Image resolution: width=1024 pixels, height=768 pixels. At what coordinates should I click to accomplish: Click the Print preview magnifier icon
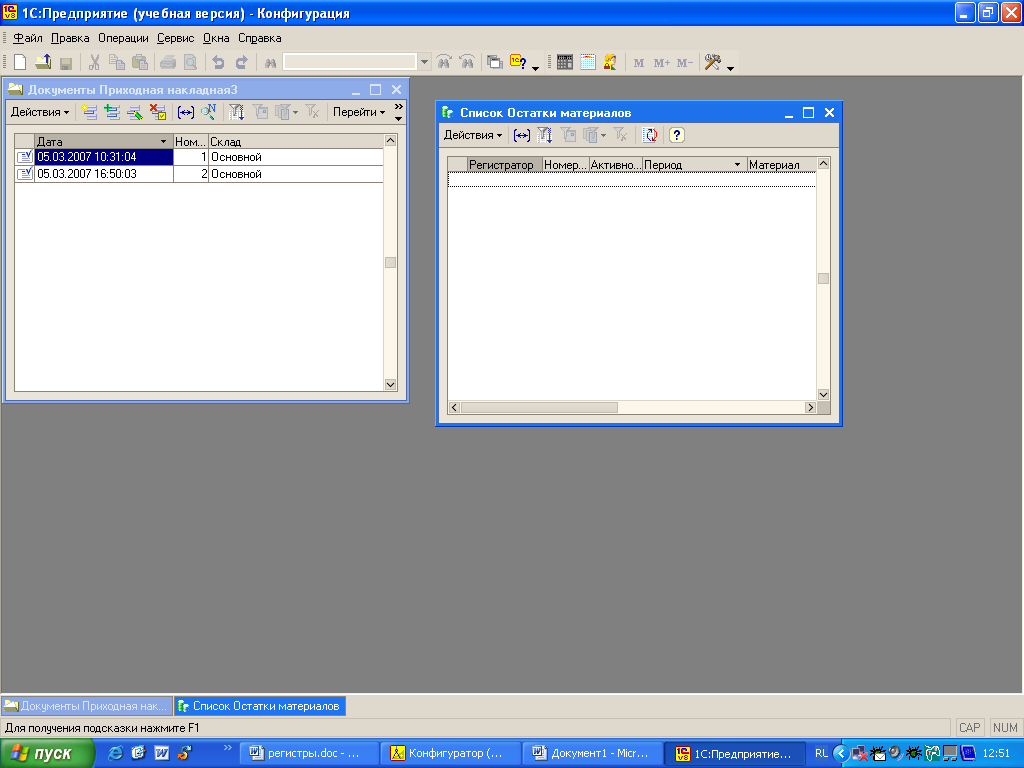click(x=191, y=63)
